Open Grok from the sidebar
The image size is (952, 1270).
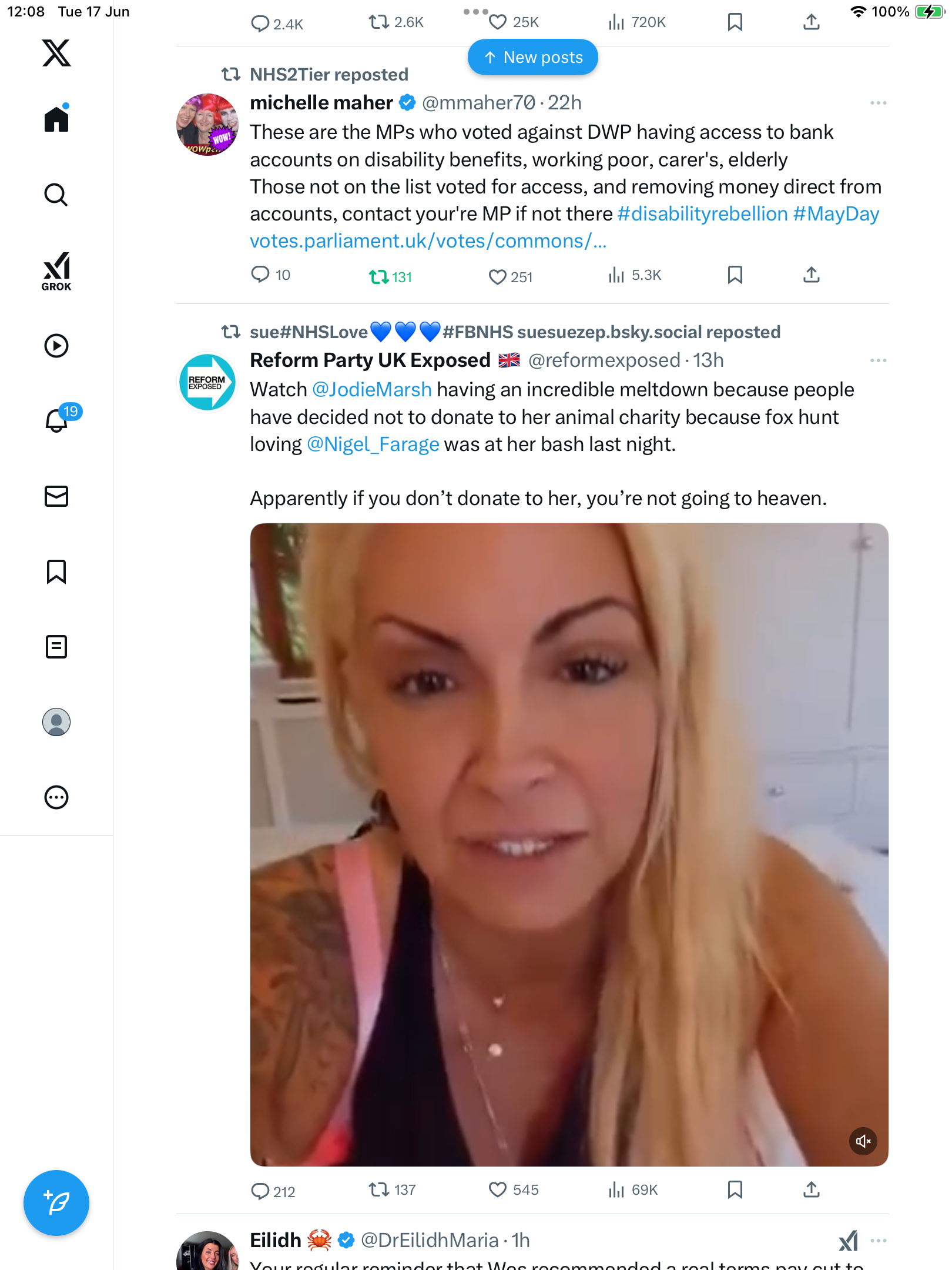point(56,271)
